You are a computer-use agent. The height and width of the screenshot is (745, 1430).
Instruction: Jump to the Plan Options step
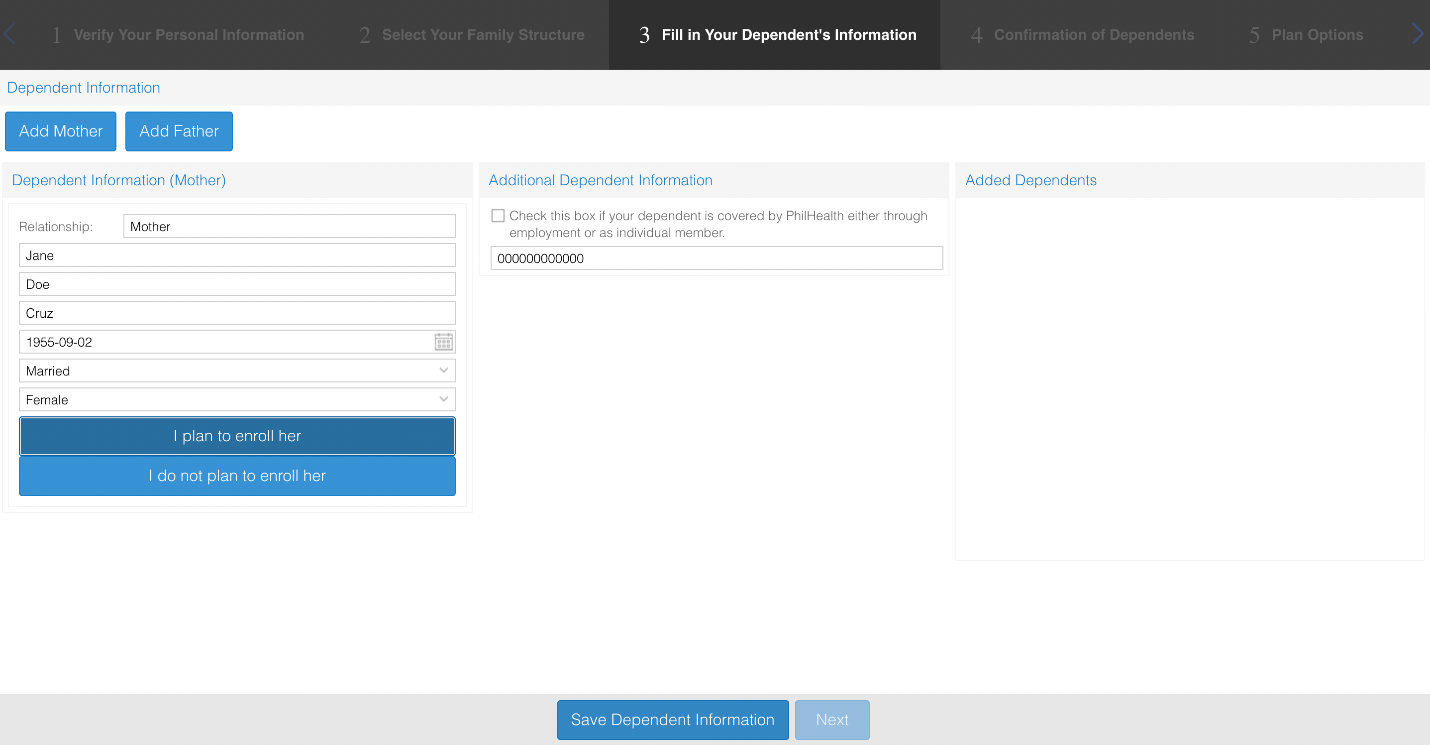[1306, 35]
